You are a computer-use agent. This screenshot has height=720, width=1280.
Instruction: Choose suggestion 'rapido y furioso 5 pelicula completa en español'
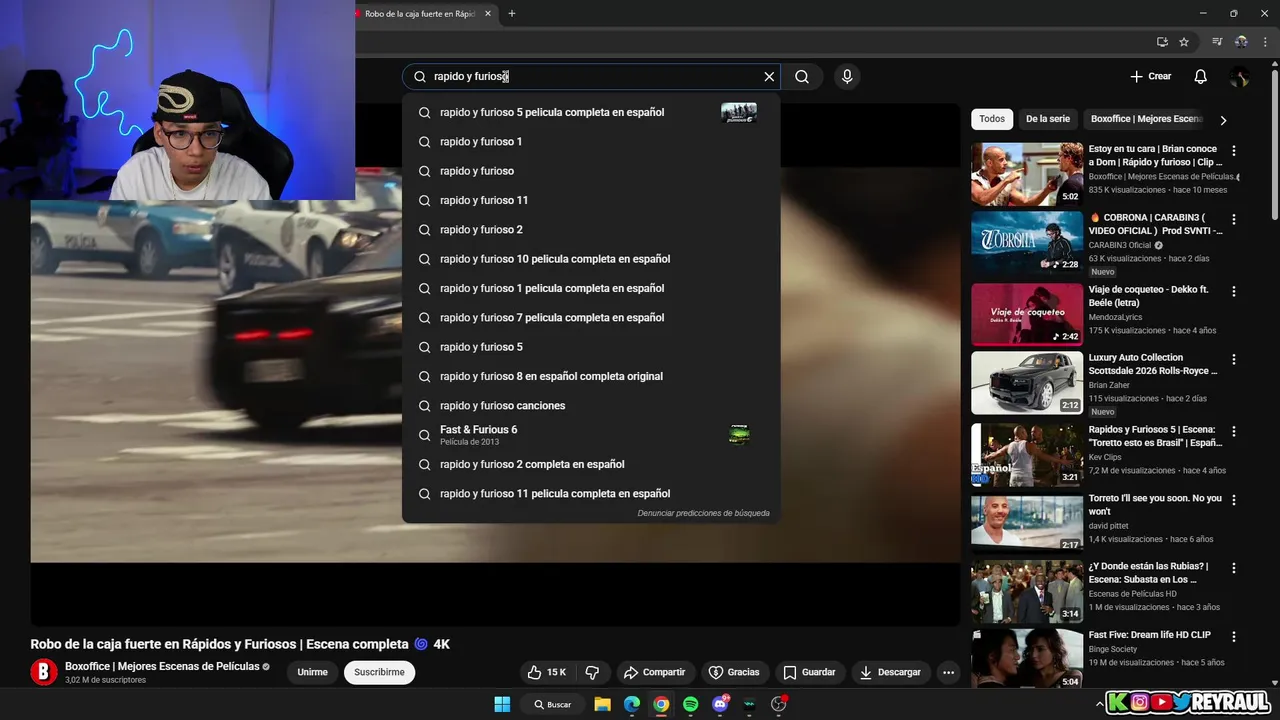coord(591,112)
